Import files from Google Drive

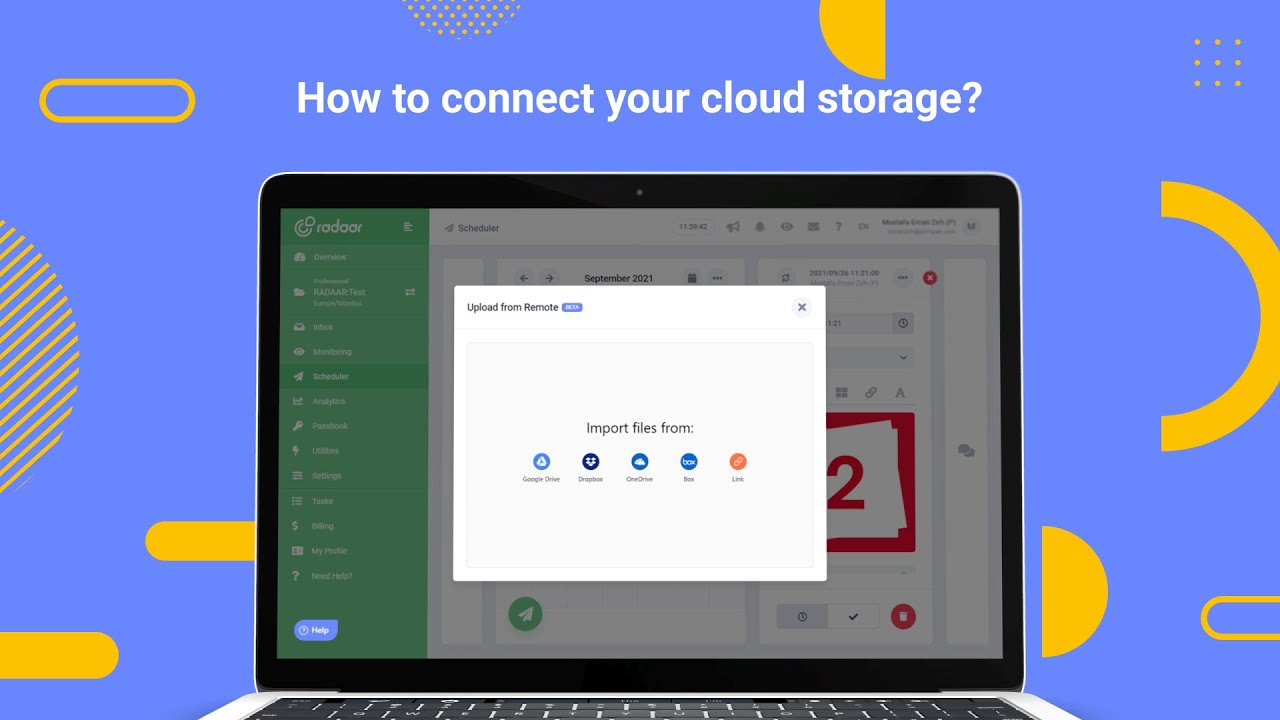tap(541, 467)
